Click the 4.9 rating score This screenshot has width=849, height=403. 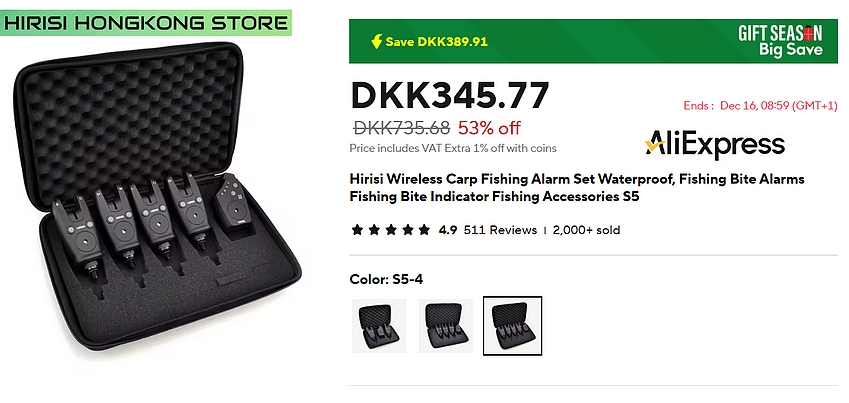(x=448, y=230)
